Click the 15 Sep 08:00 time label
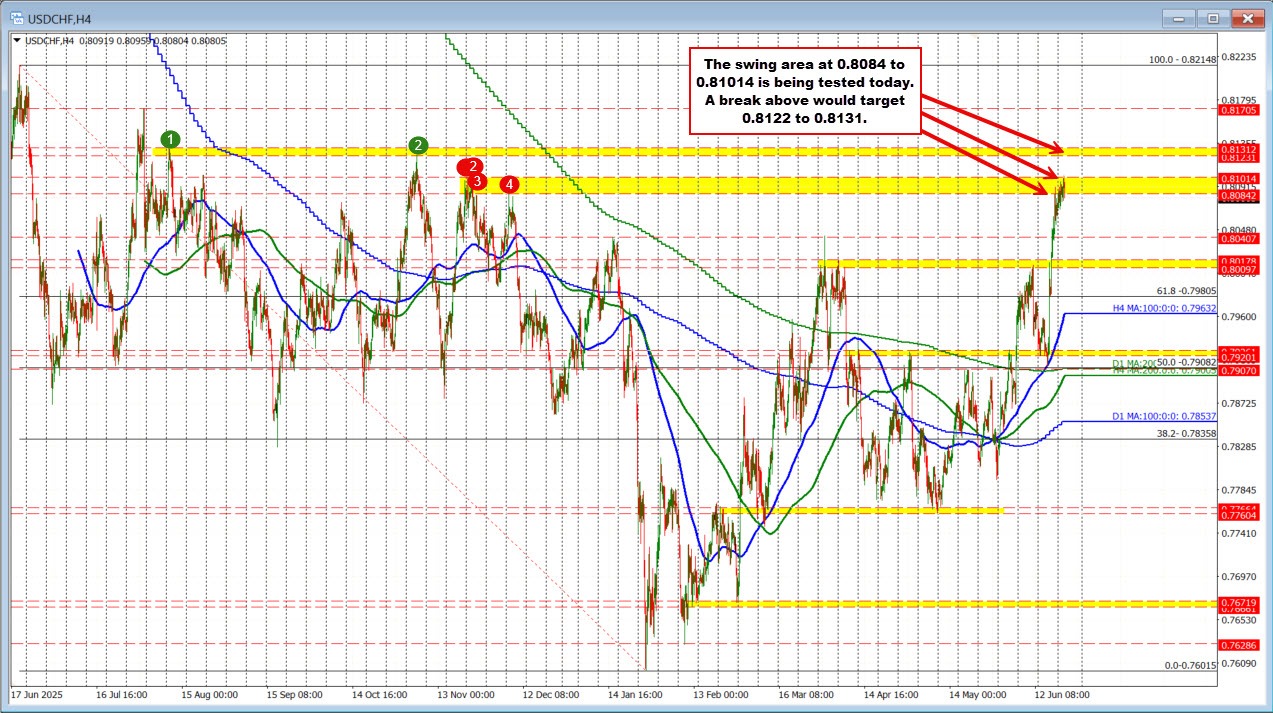Screen dimensions: 1273x713 click(x=294, y=693)
